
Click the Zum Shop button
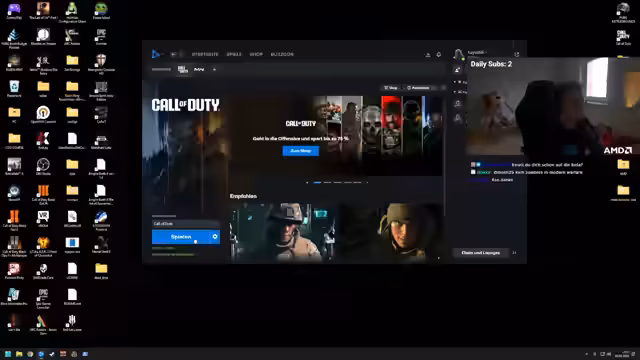[301, 151]
